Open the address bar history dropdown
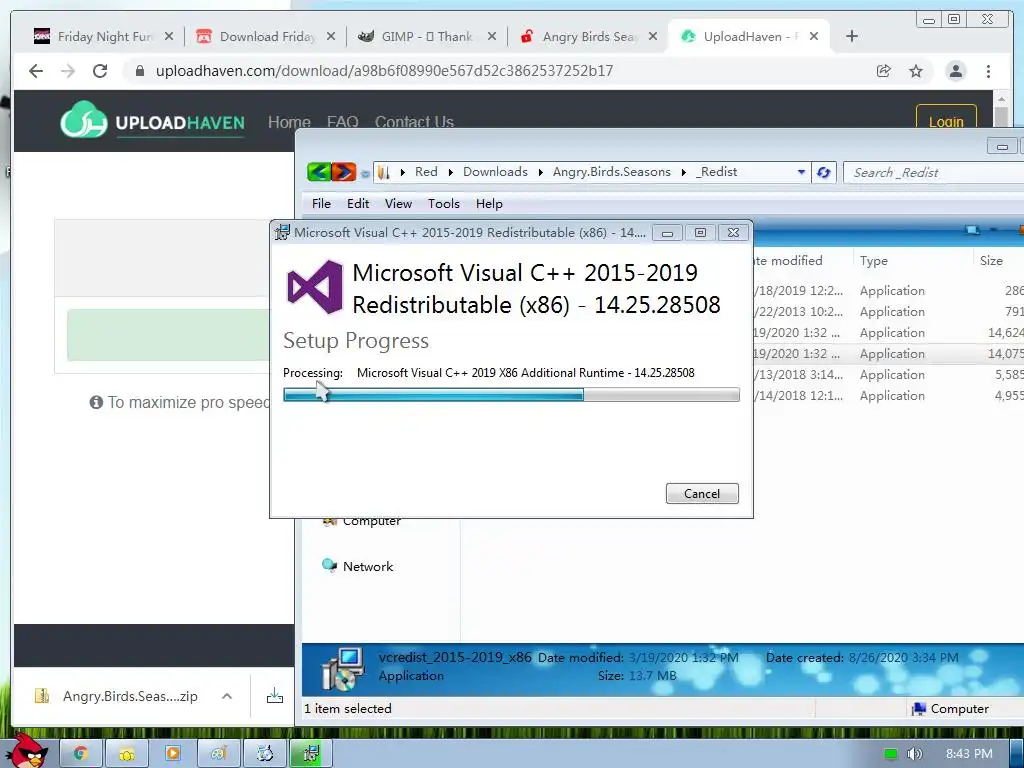 pyautogui.click(x=801, y=172)
